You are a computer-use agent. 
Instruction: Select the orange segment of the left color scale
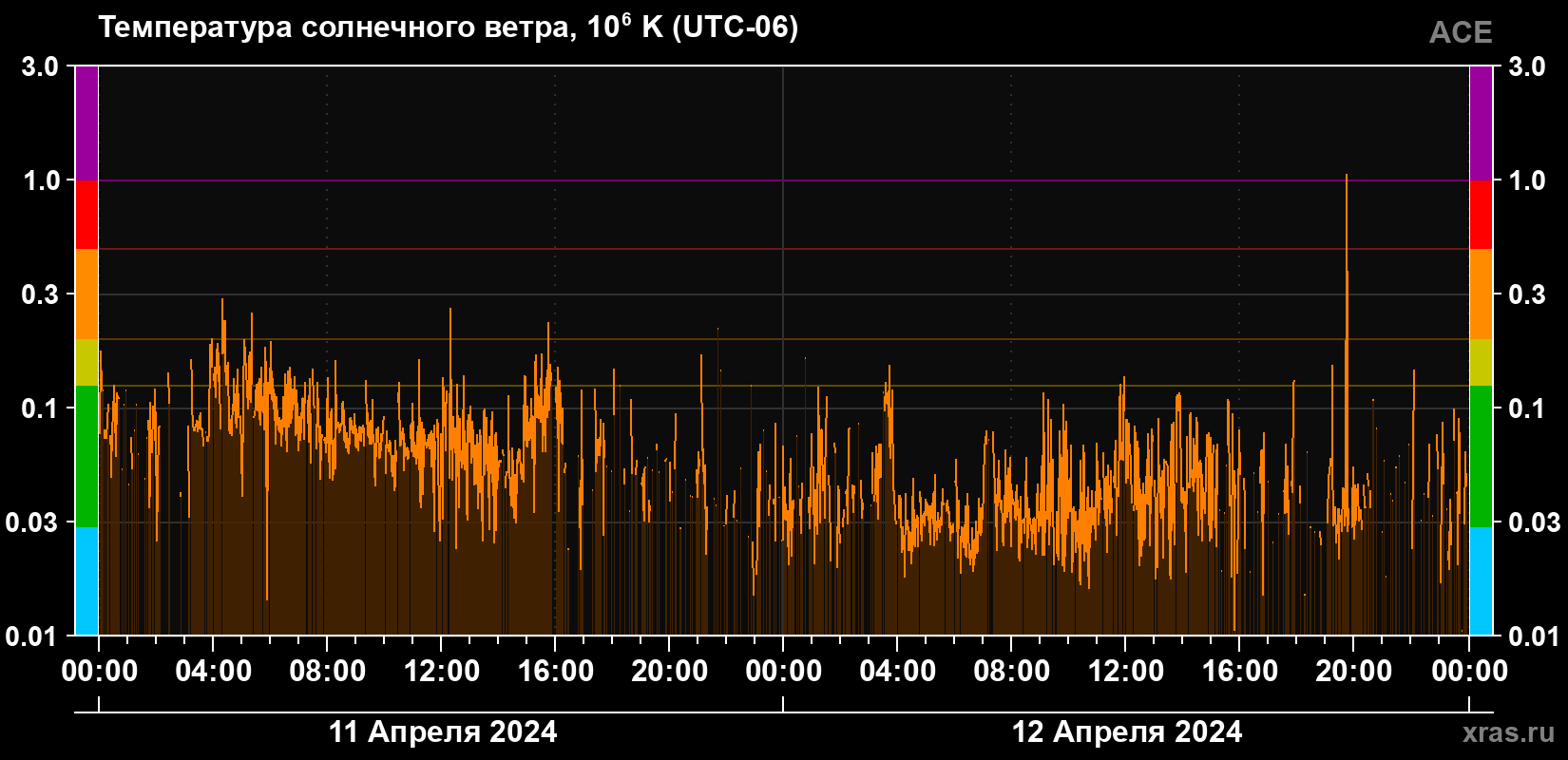coord(86,294)
